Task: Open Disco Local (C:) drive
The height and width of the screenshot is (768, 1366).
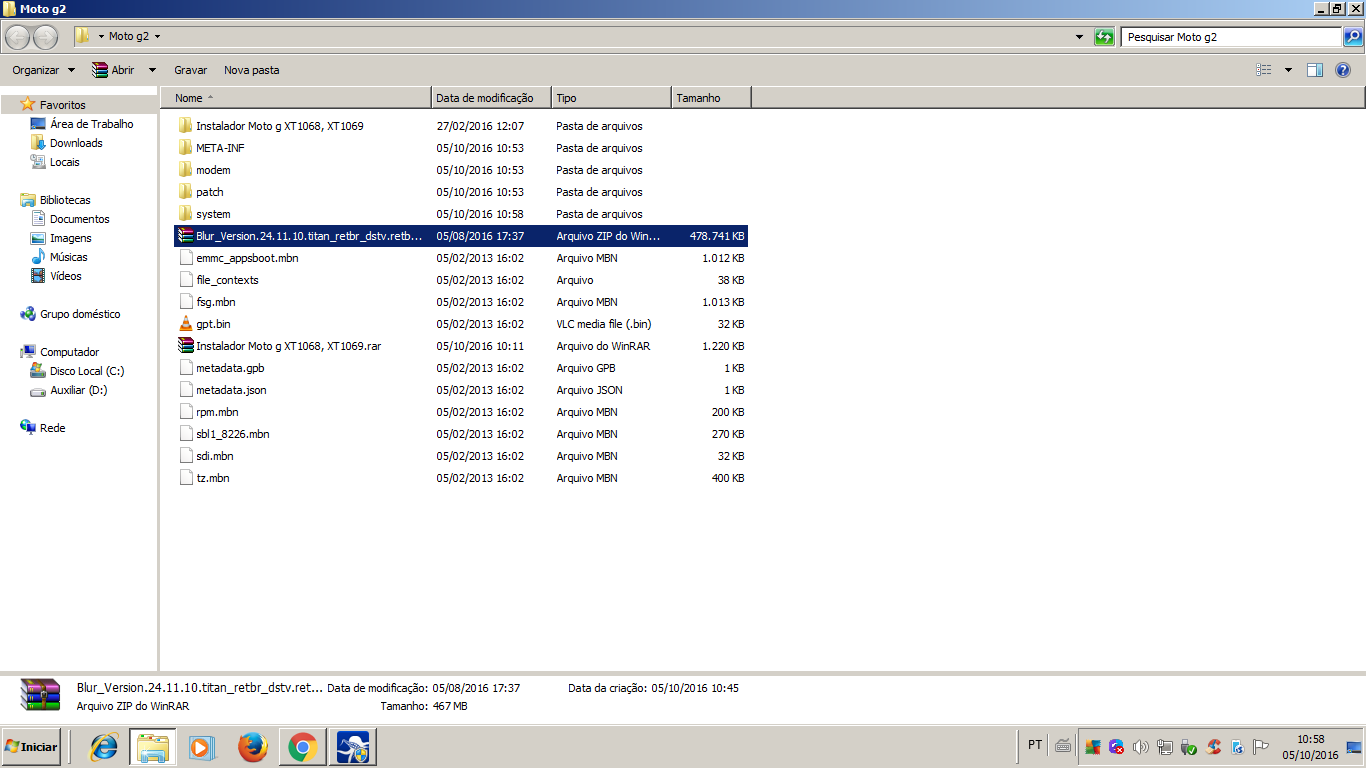Action: (86, 371)
